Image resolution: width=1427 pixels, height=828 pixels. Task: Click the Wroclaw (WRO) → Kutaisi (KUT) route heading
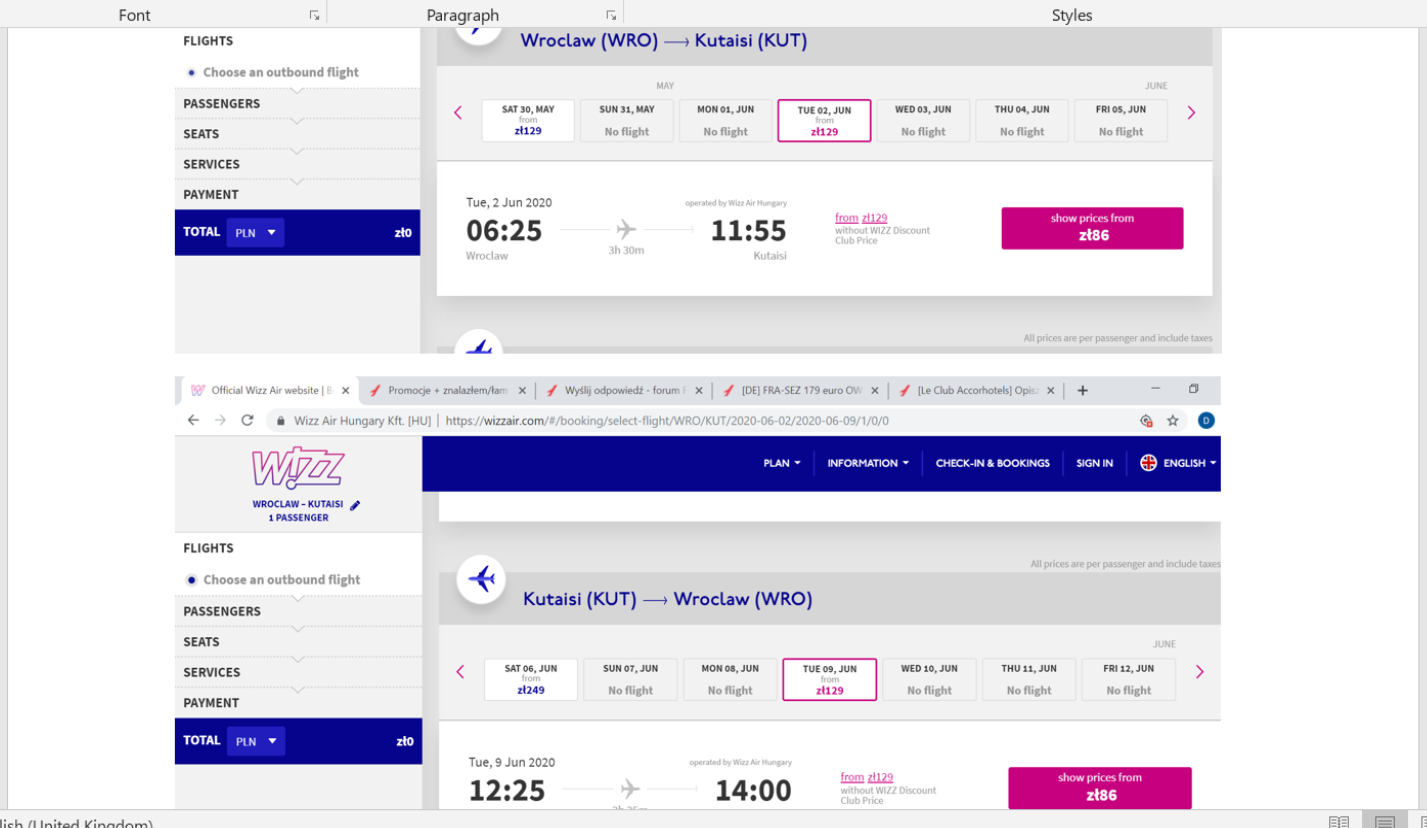(663, 41)
